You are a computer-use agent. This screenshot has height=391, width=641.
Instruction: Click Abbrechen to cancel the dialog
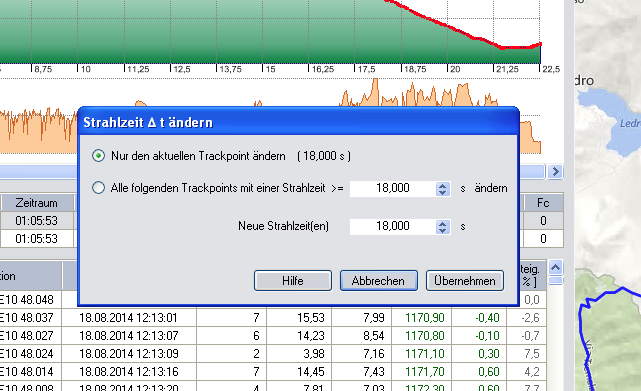pyautogui.click(x=379, y=281)
